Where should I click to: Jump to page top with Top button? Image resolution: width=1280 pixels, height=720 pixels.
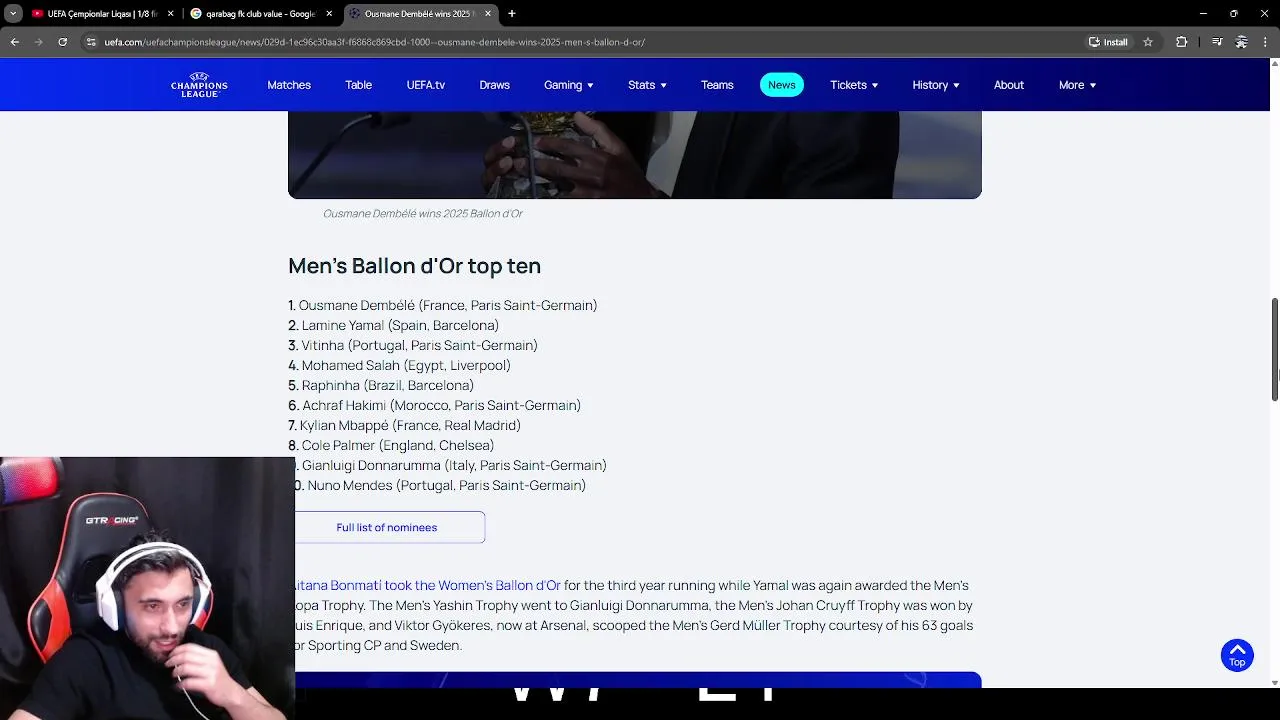click(x=1237, y=655)
